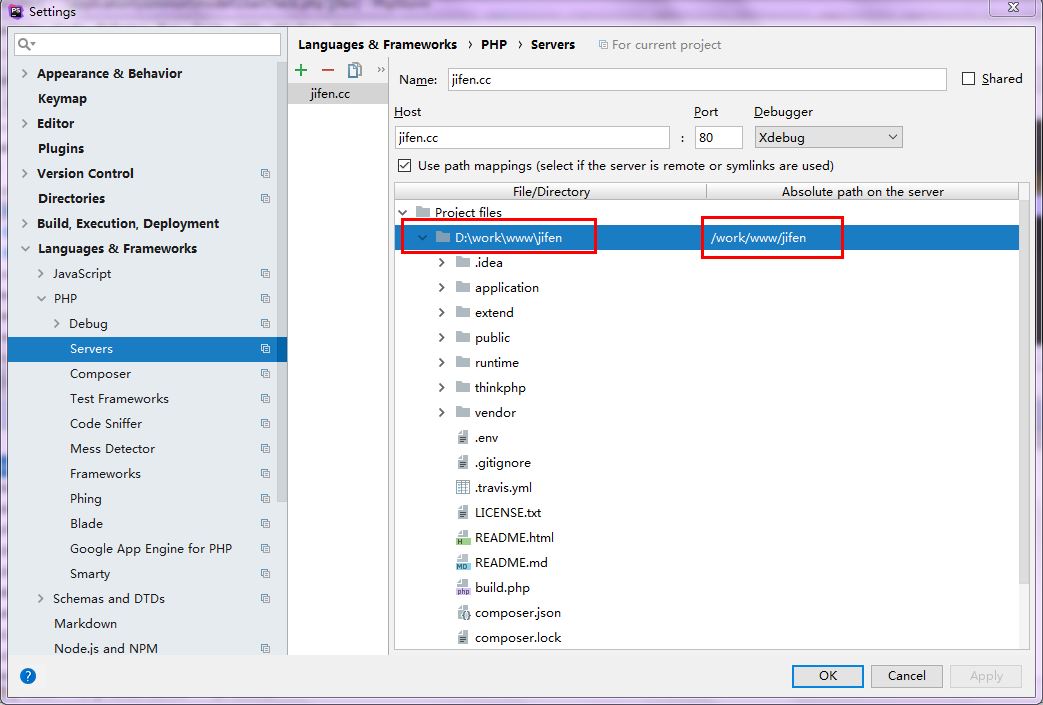Image resolution: width=1043 pixels, height=705 pixels.
Task: Click the green plus add server icon
Action: point(301,70)
